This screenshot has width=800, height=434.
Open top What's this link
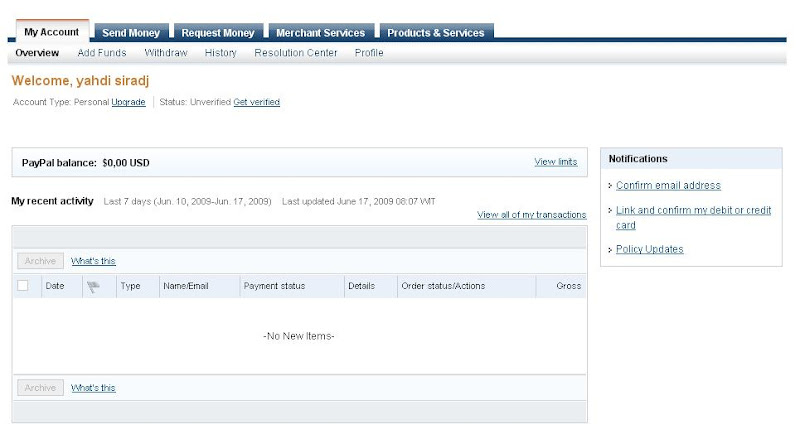click(x=93, y=261)
